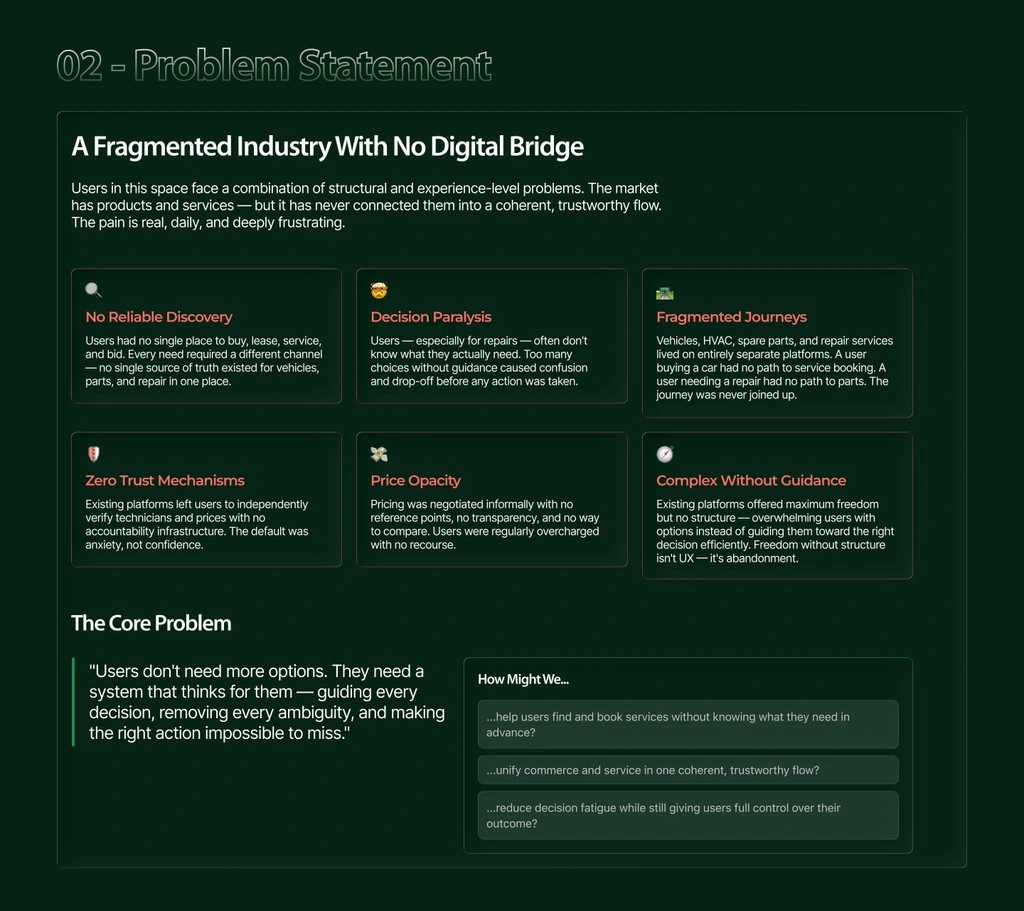Select the 'unify commerce and service' prompt
Viewport: 1024px width, 911px height.
688,770
